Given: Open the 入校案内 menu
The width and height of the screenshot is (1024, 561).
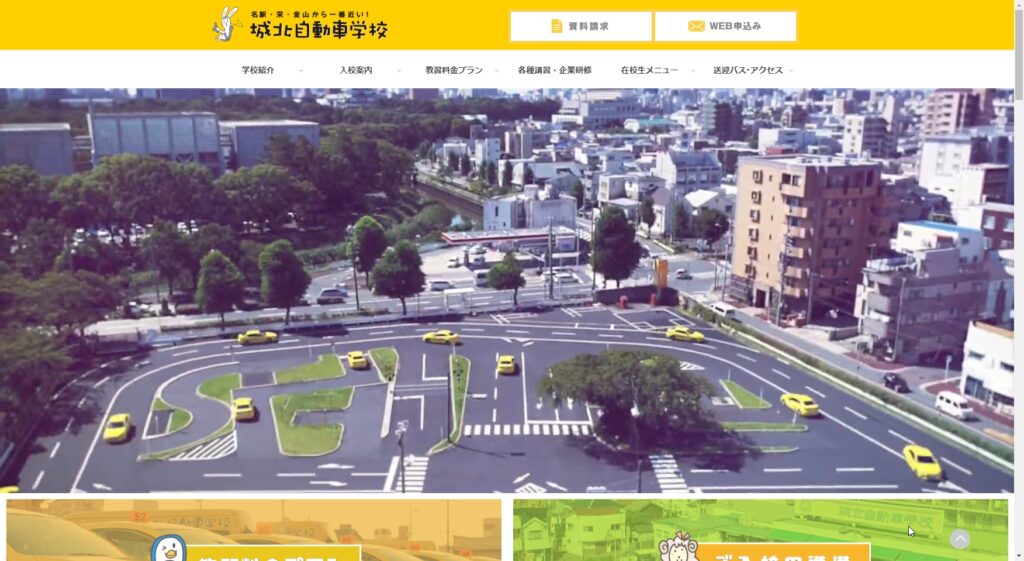Looking at the screenshot, I should 356,70.
